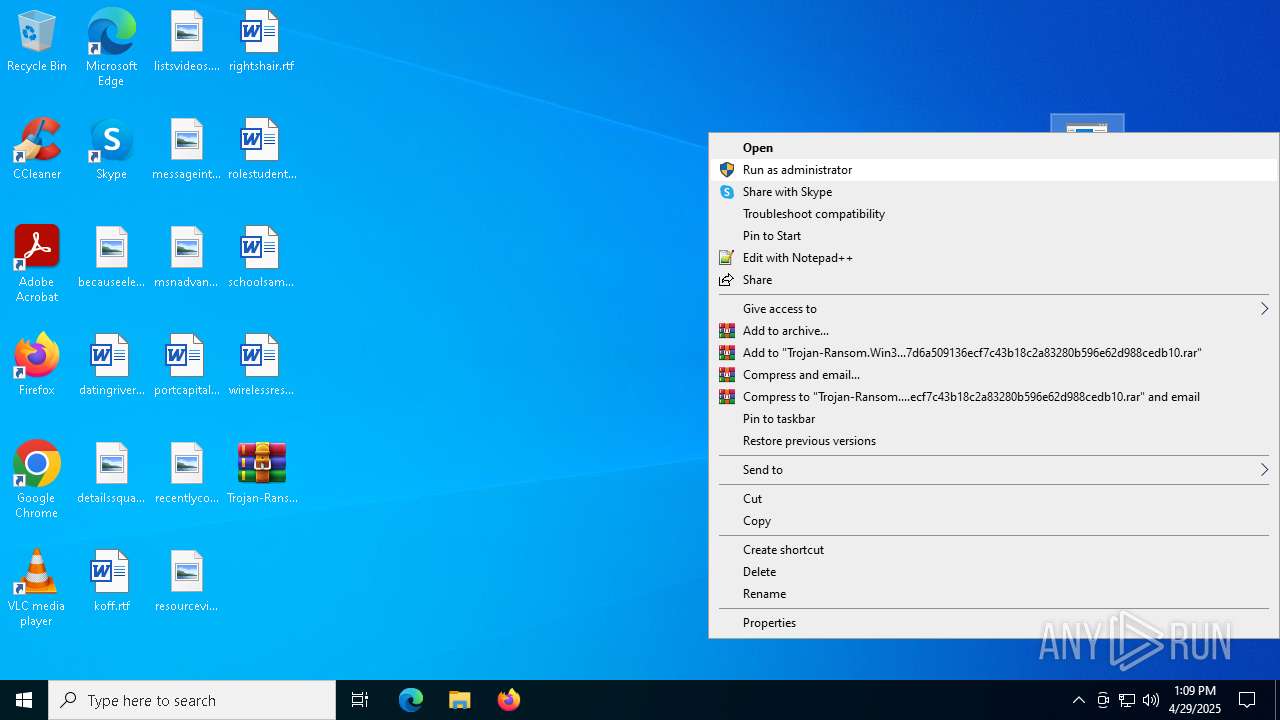Select the Microsoft Edge desktop shortcut
1280x720 pixels.
pyautogui.click(x=111, y=48)
